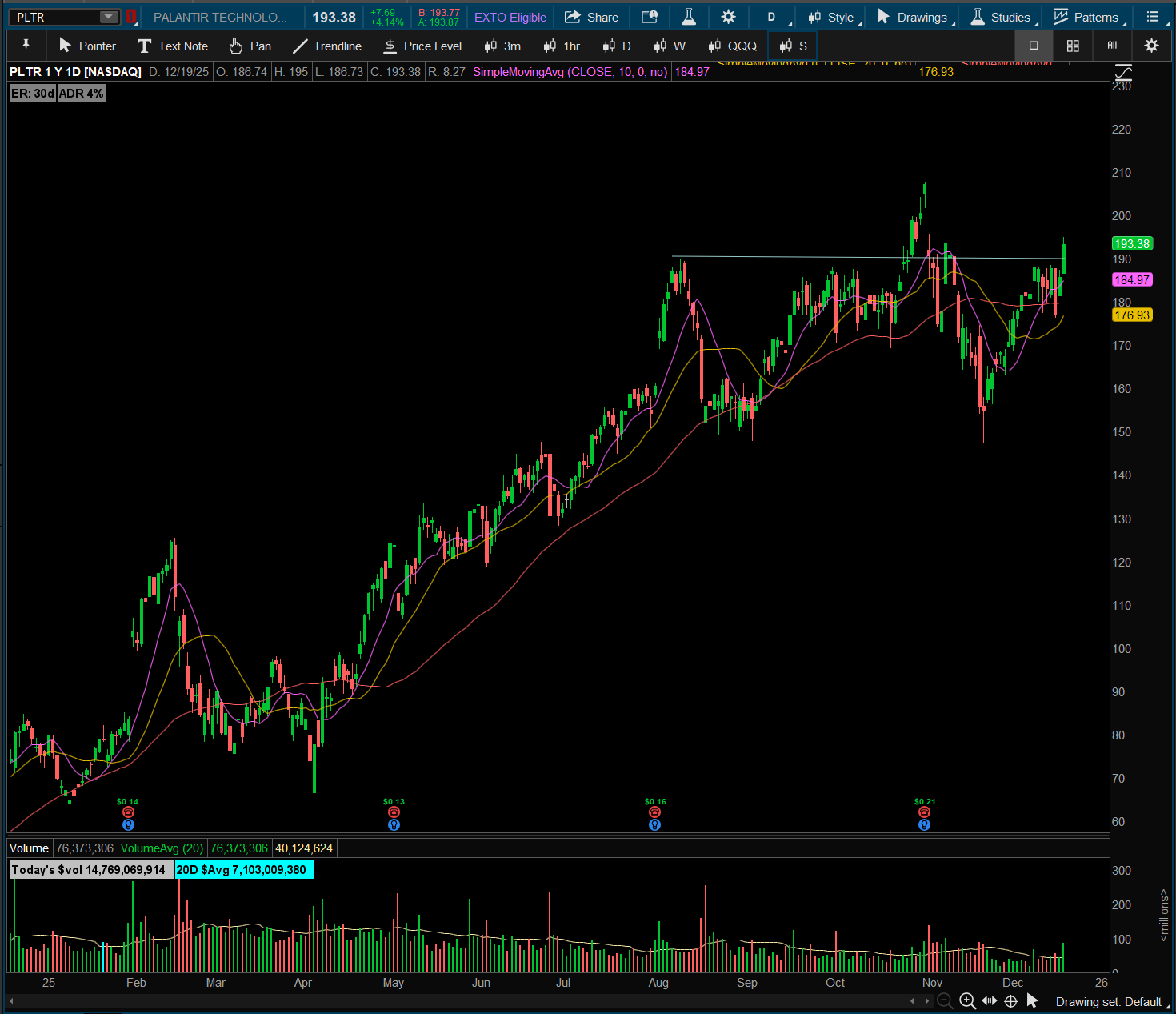This screenshot has height=1014, width=1176.
Task: Click the small left scroll arrow near zoom icons
Action: (x=913, y=1000)
